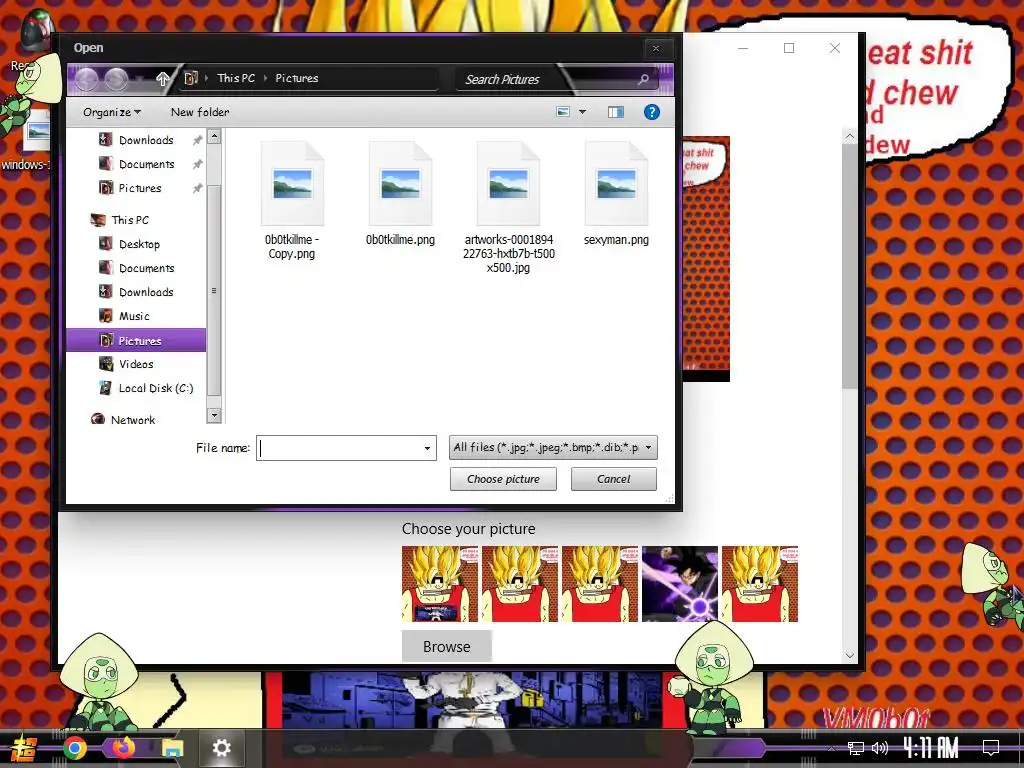The height and width of the screenshot is (768, 1024).
Task: Toggle the preview pane icon
Action: point(615,112)
